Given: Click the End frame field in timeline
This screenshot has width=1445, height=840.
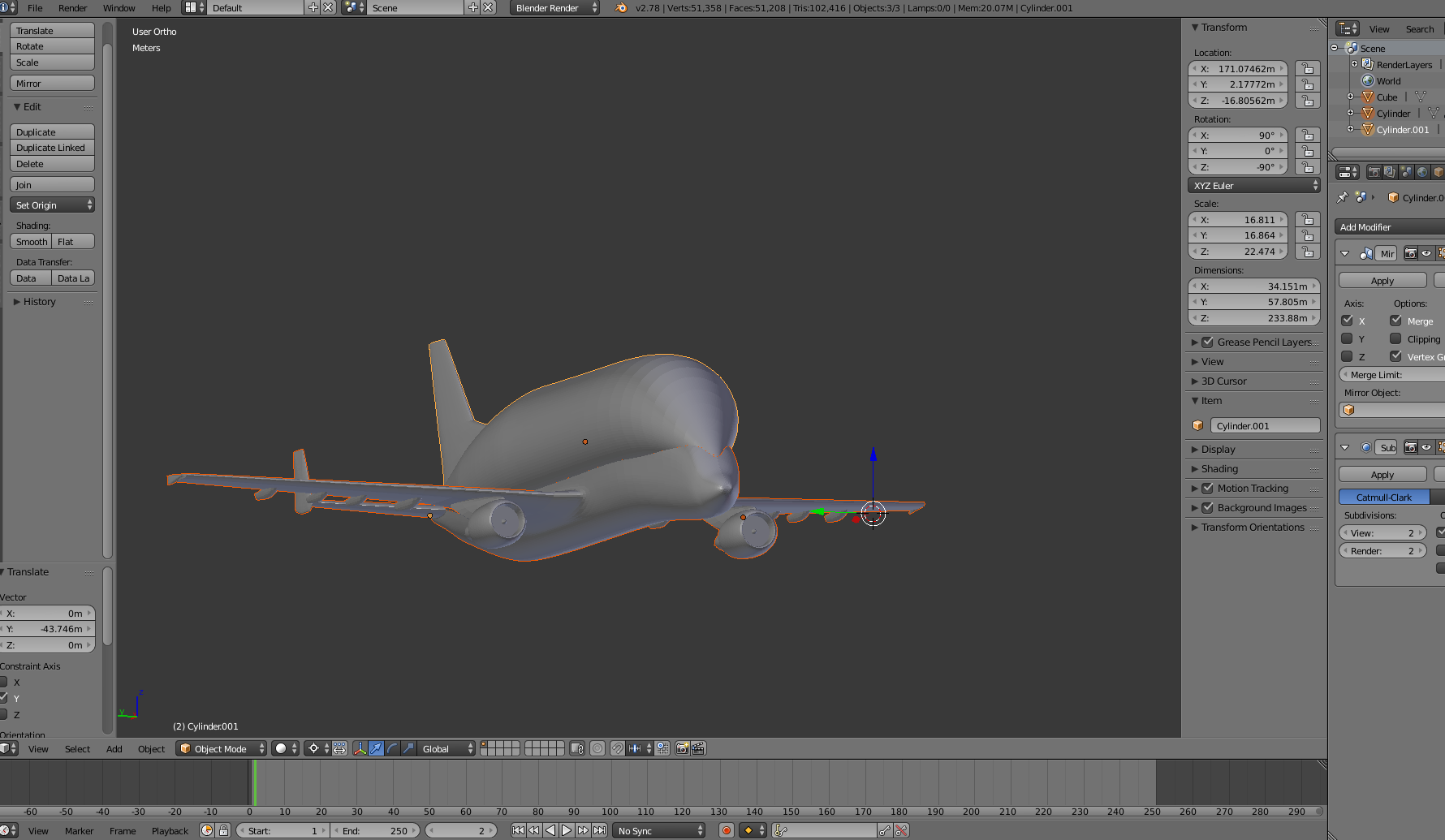Looking at the screenshot, I should point(375,830).
